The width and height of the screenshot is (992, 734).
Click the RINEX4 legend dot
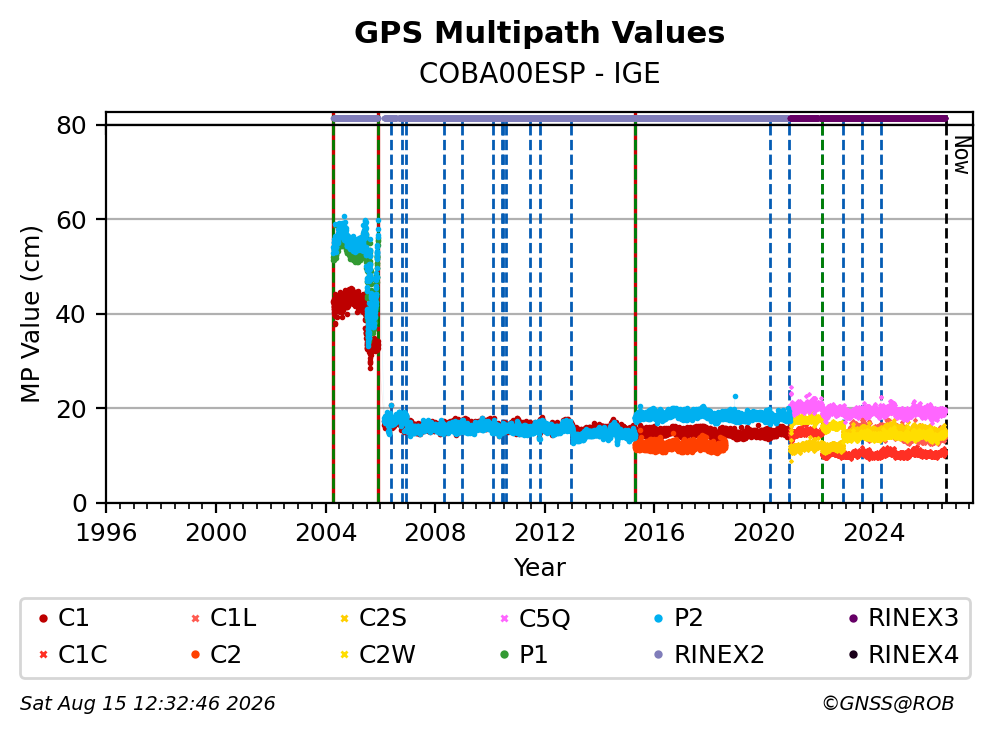tap(853, 655)
